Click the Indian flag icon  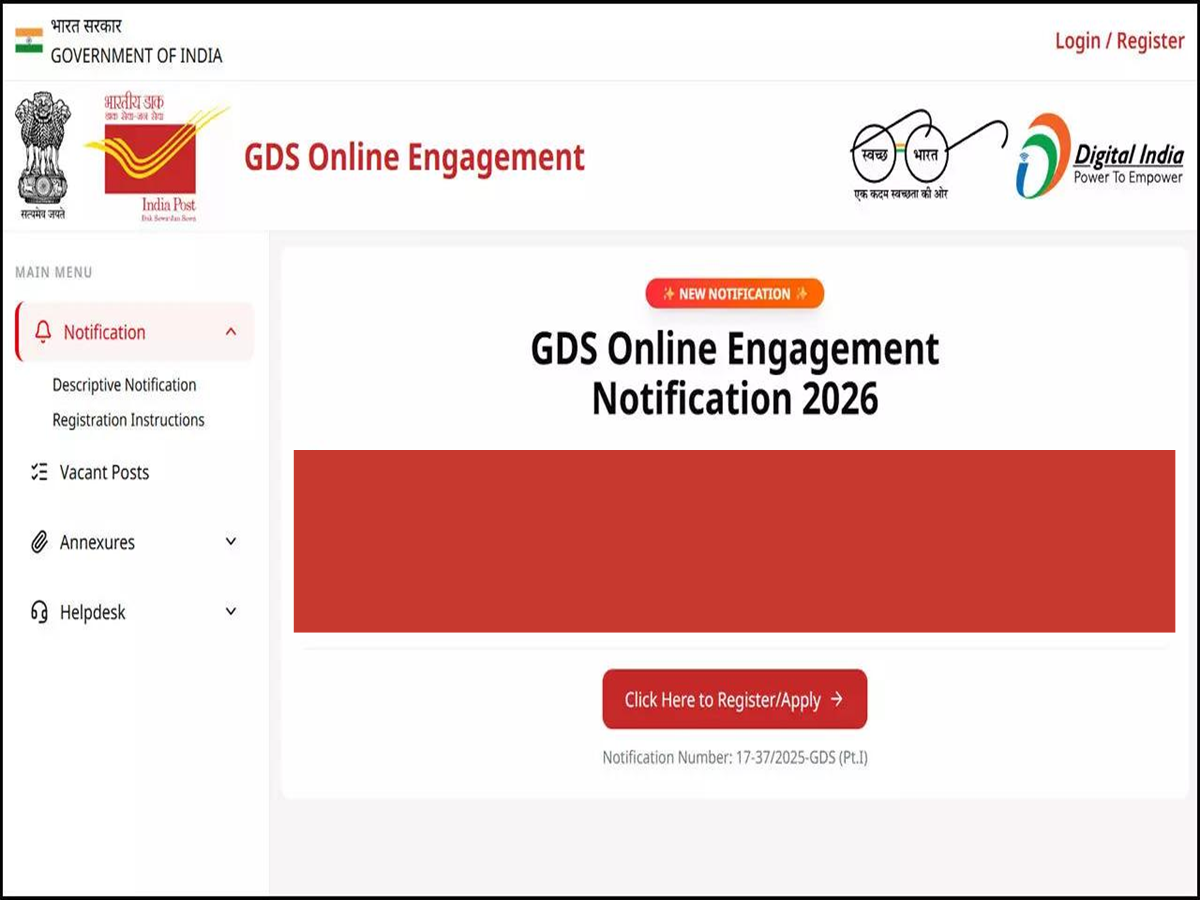pos(29,41)
